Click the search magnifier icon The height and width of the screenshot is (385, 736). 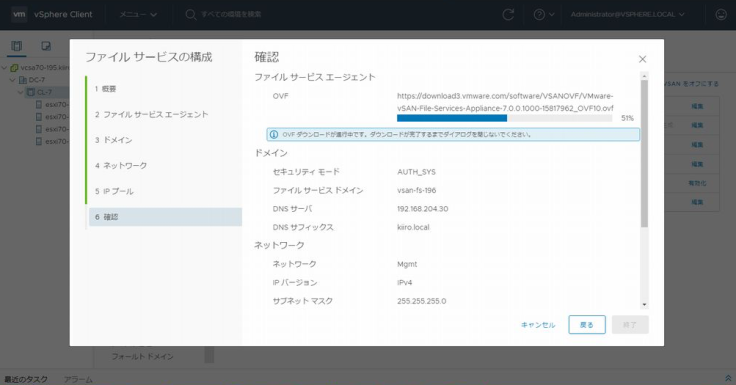[191, 15]
